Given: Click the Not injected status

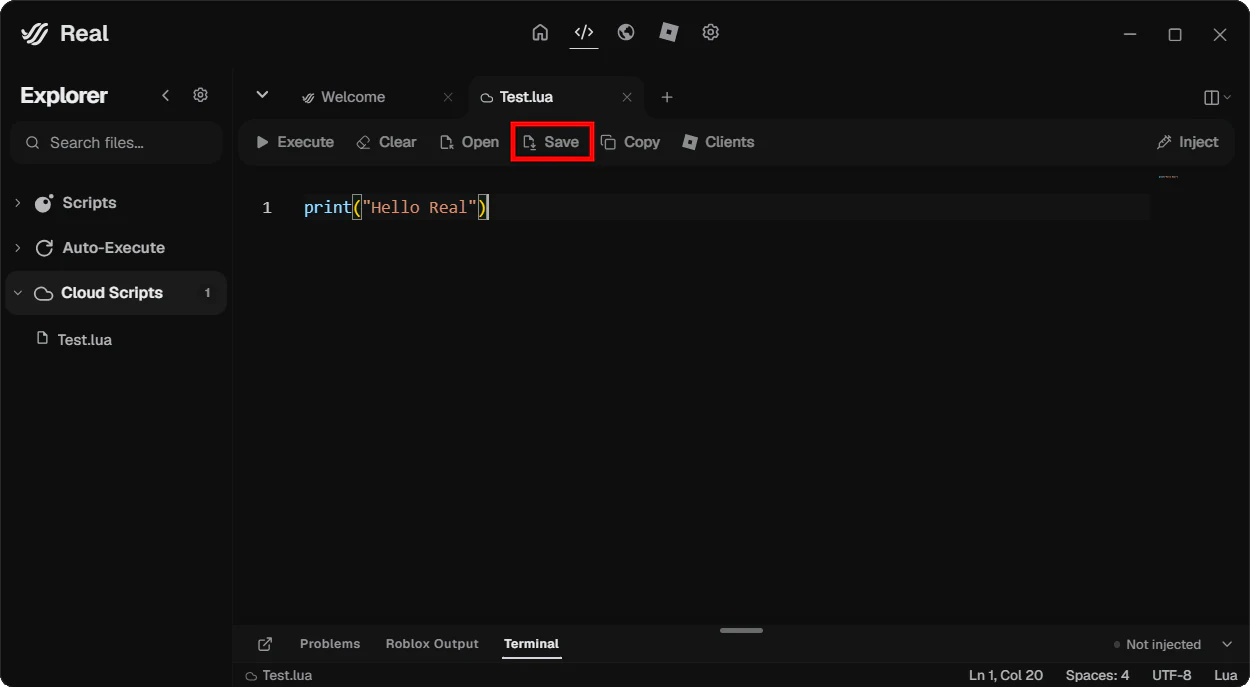Looking at the screenshot, I should (x=1157, y=645).
